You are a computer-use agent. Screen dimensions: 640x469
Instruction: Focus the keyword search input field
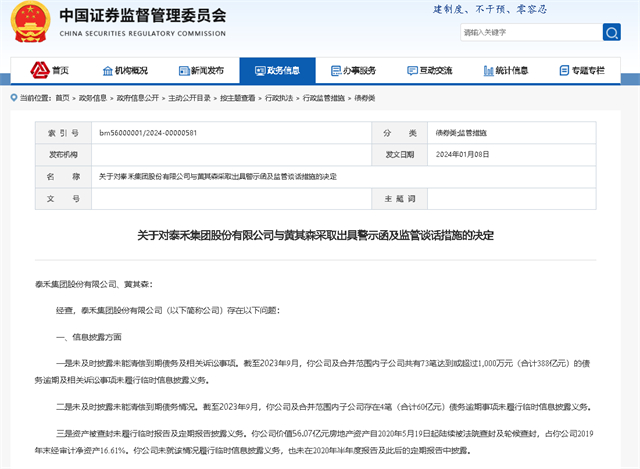point(531,32)
